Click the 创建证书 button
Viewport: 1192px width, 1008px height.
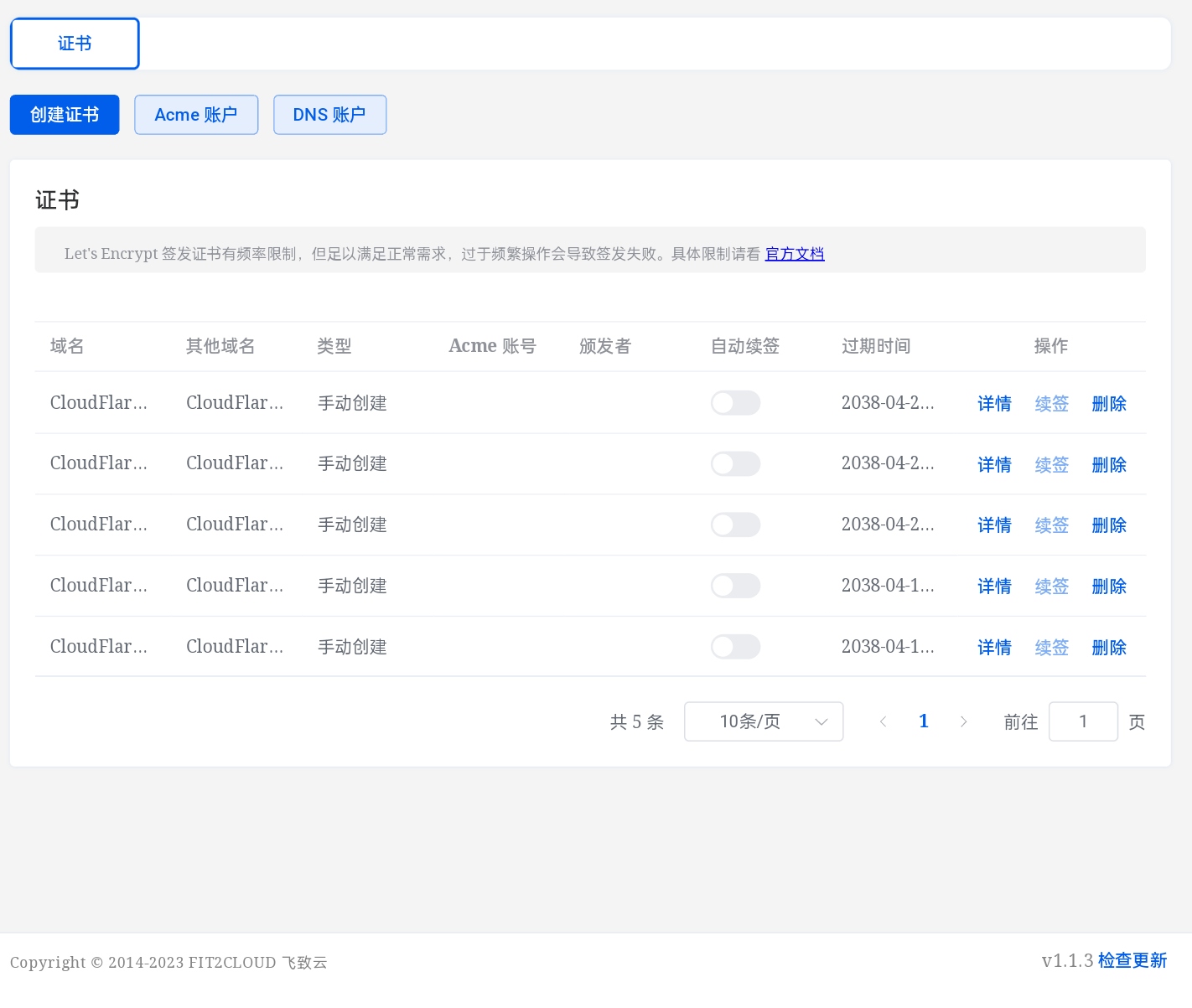pos(64,114)
